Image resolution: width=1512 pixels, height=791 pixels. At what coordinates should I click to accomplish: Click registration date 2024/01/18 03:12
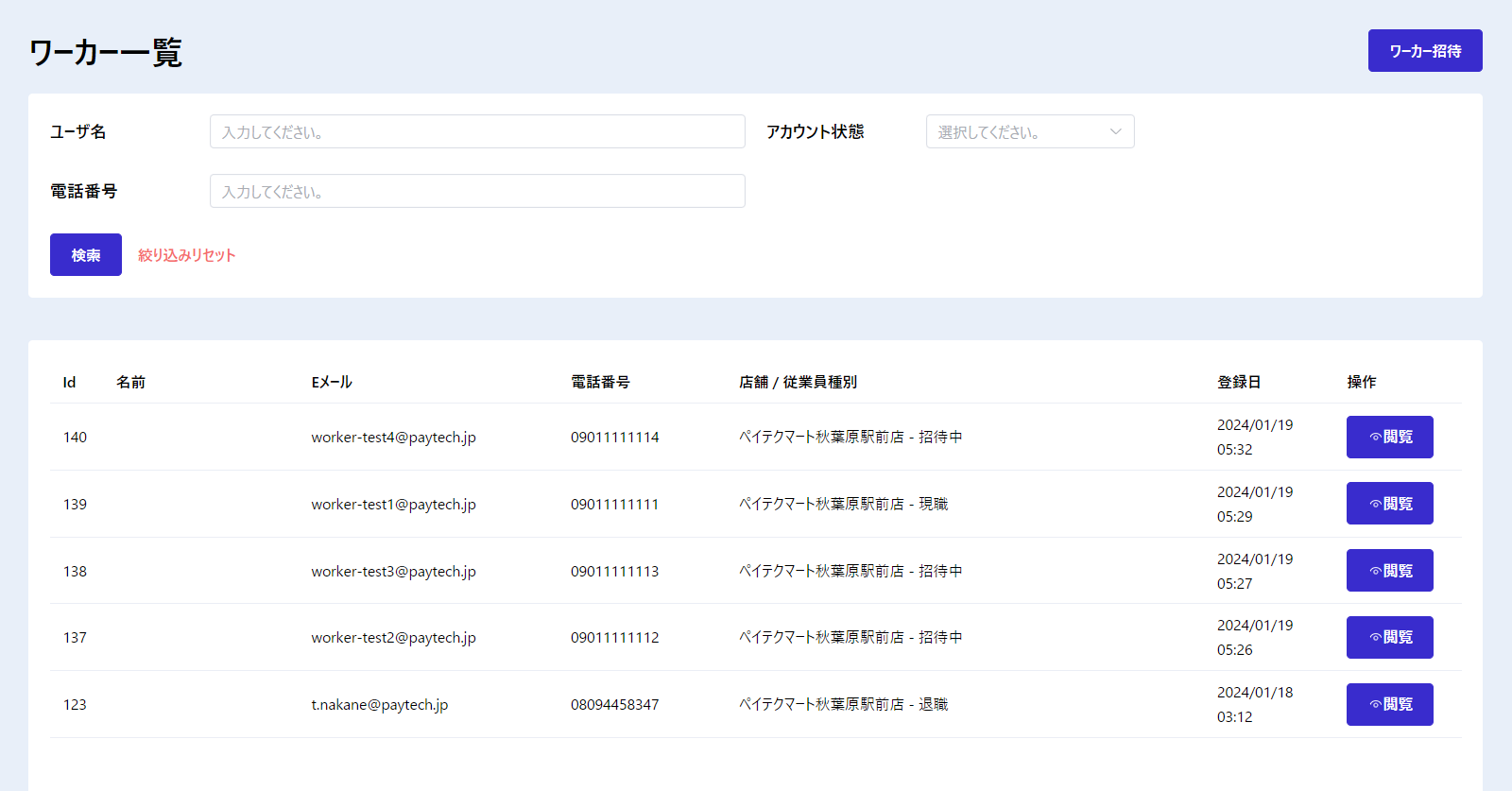click(1255, 705)
